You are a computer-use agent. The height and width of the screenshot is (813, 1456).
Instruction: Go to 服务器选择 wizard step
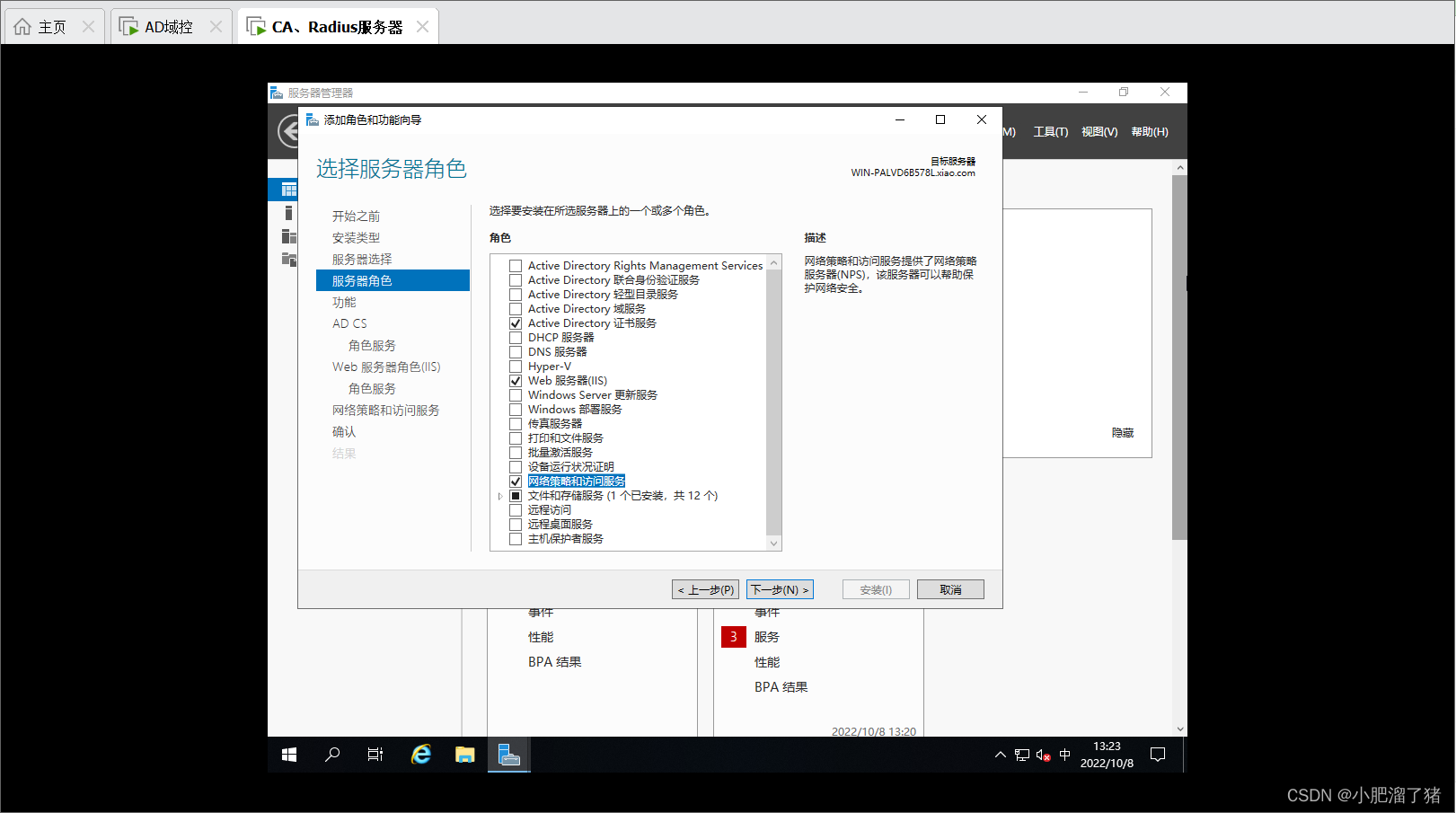coord(362,260)
